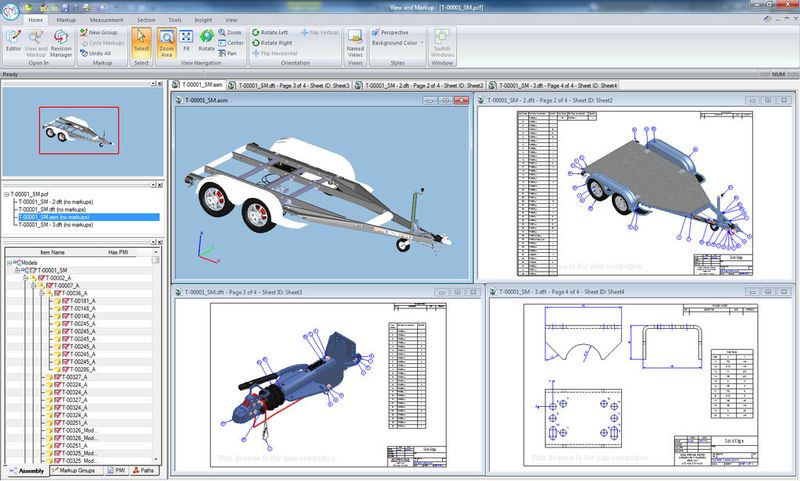Click the Paths tab icon

click(x=136, y=470)
